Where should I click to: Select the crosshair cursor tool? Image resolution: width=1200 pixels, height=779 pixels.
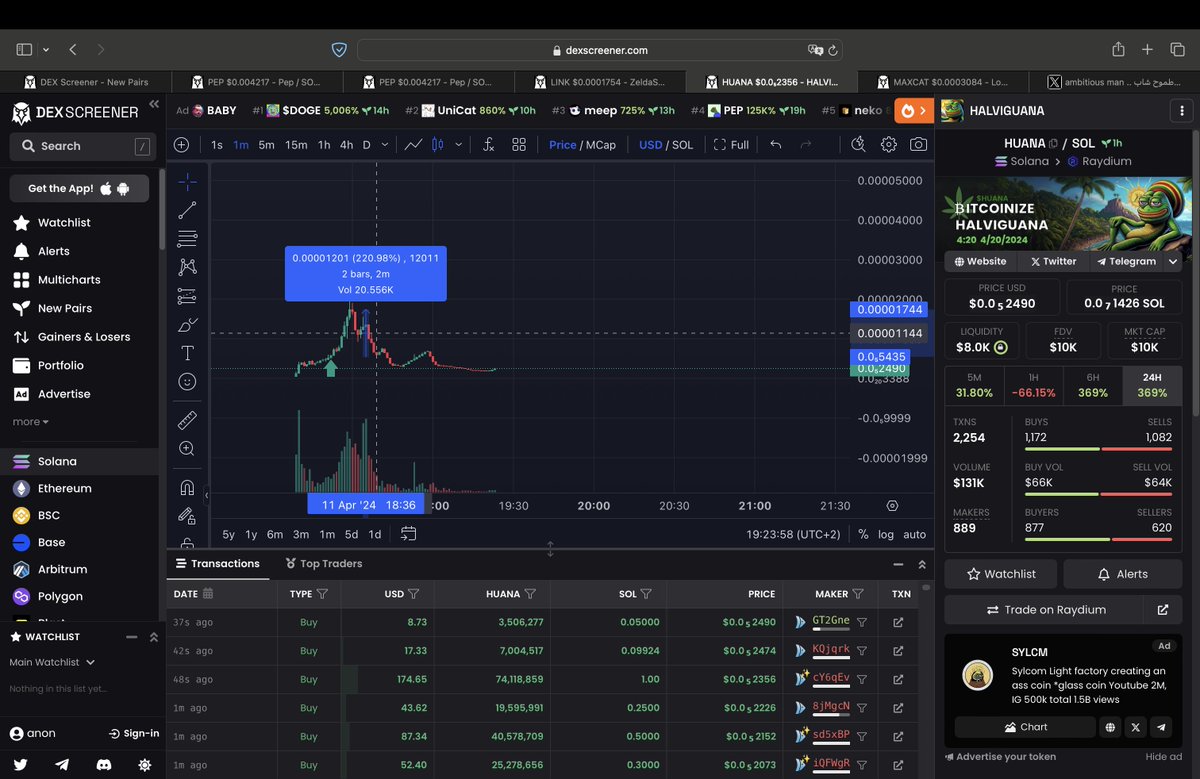[187, 182]
